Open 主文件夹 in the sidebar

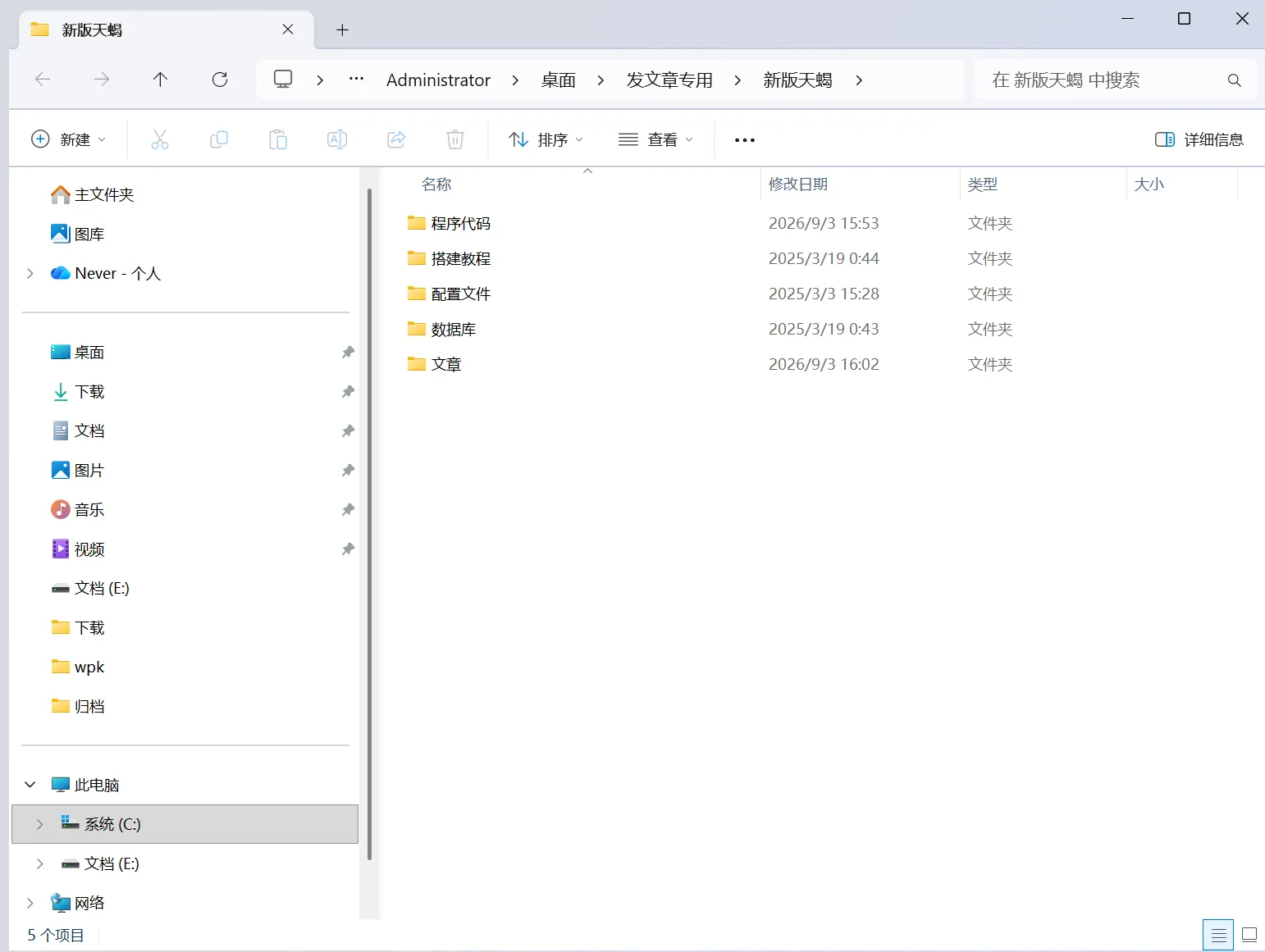[x=92, y=194]
